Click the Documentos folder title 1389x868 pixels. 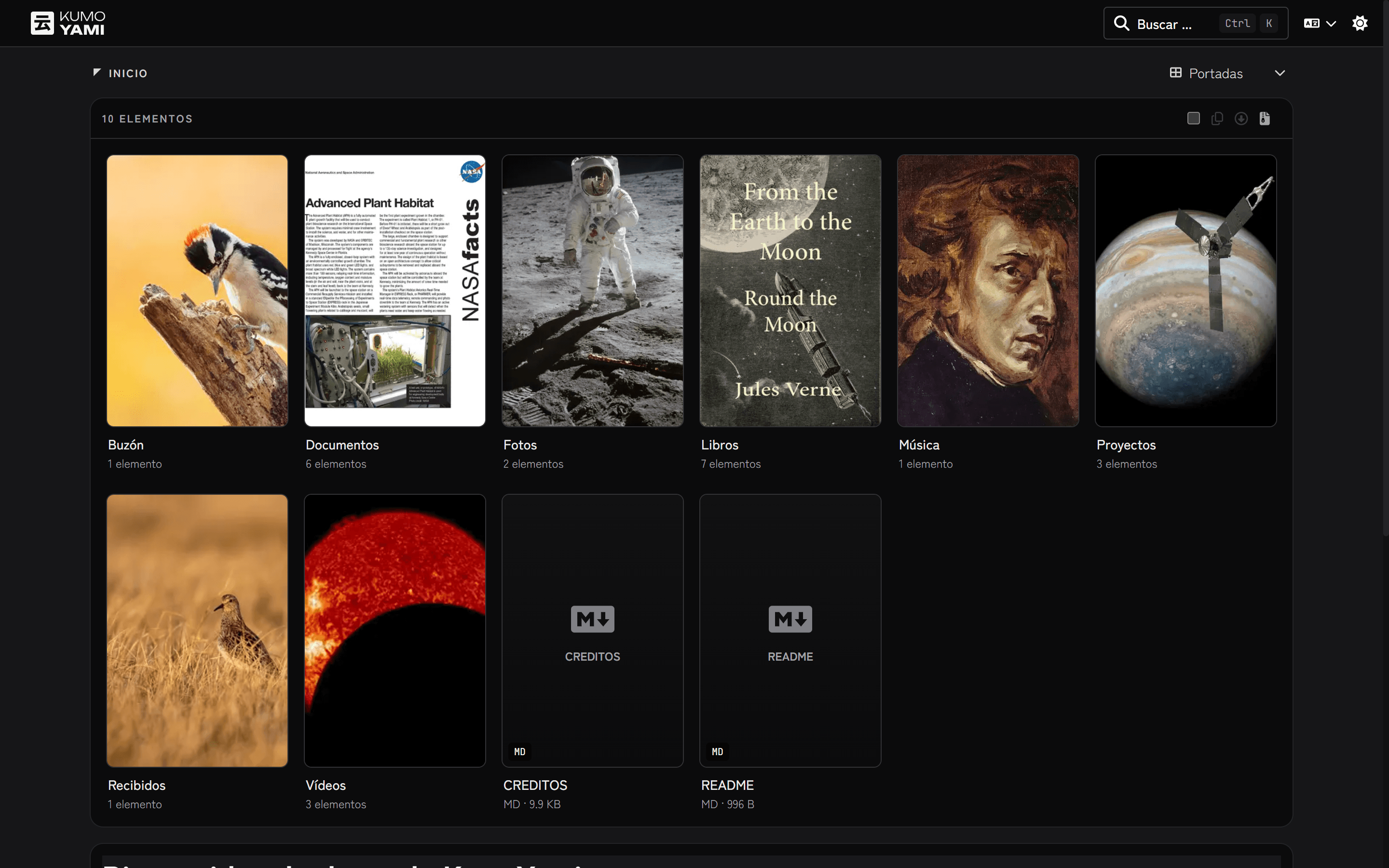pyautogui.click(x=342, y=445)
